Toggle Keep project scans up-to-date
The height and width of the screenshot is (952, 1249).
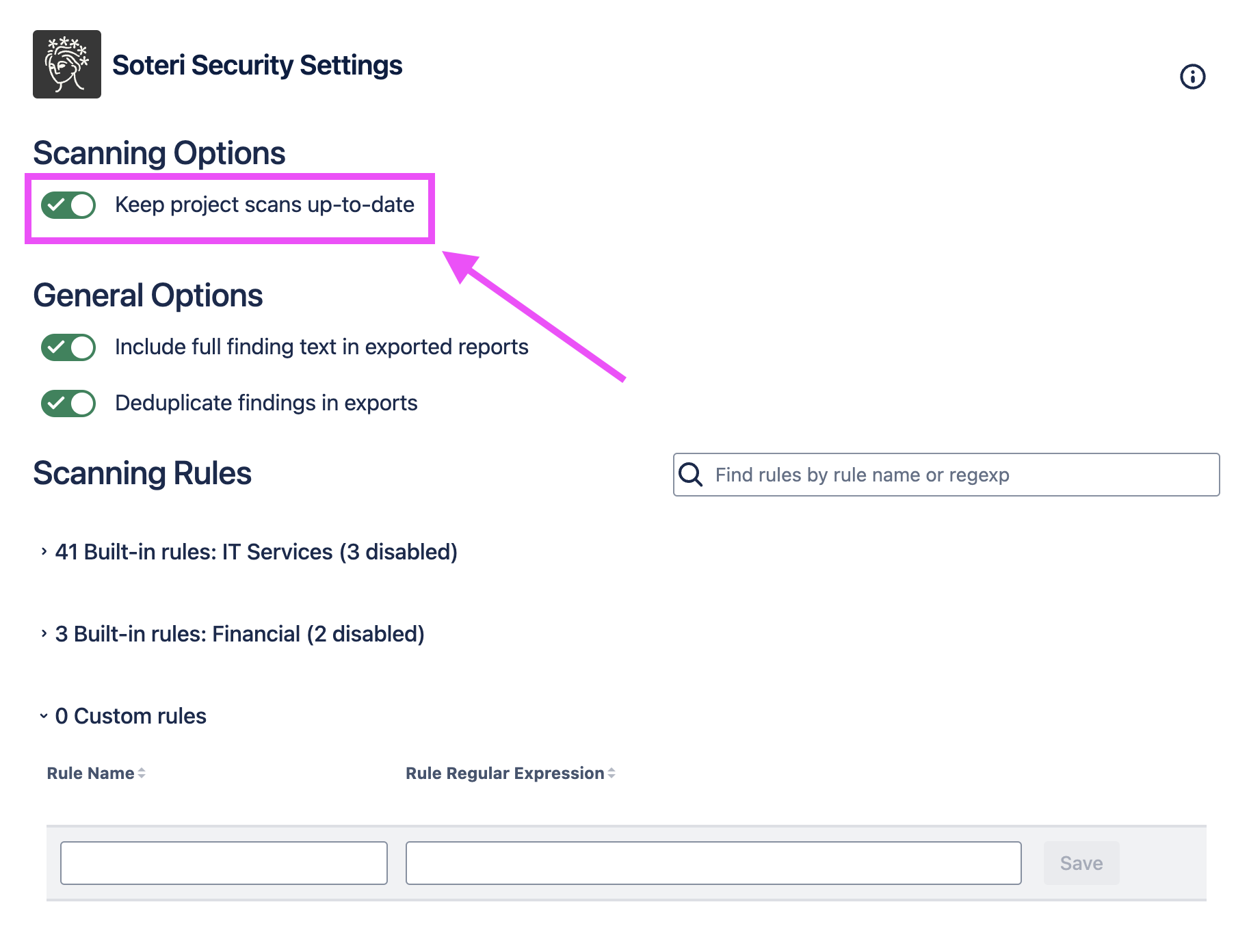tap(68, 205)
